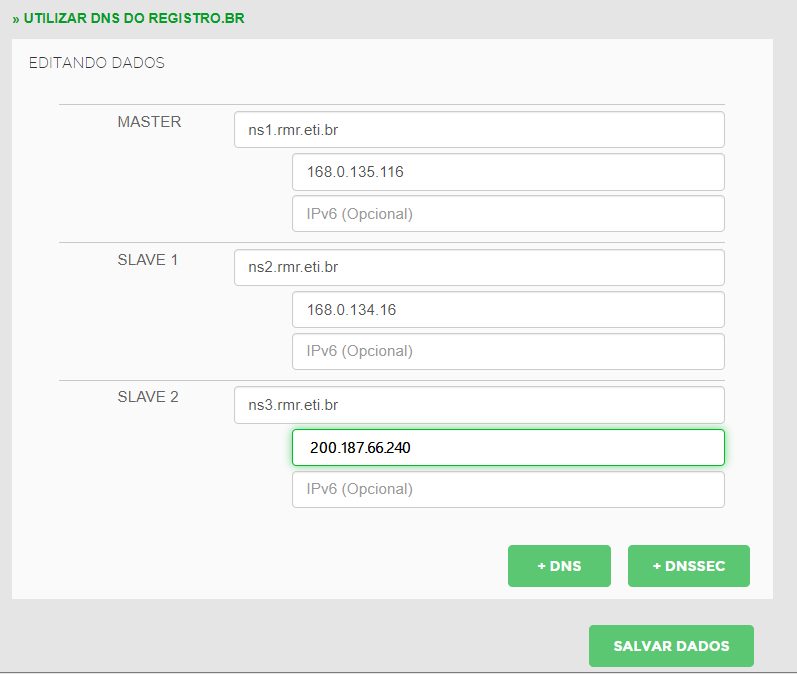Click the » chevron before Utilizar DNS
This screenshot has width=797, height=674.
(x=16, y=19)
